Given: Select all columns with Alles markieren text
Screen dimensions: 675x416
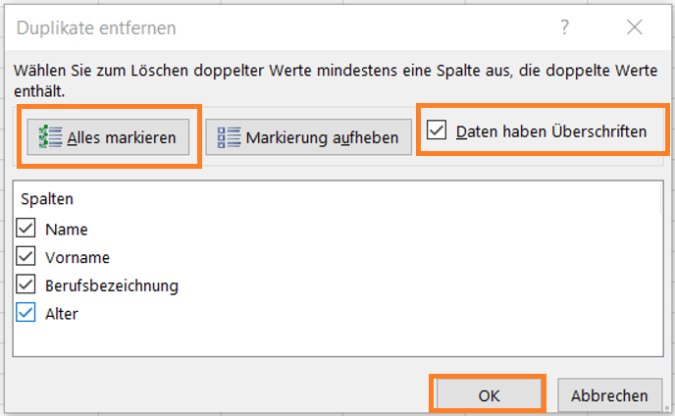Looking at the screenshot, I should point(121,138).
